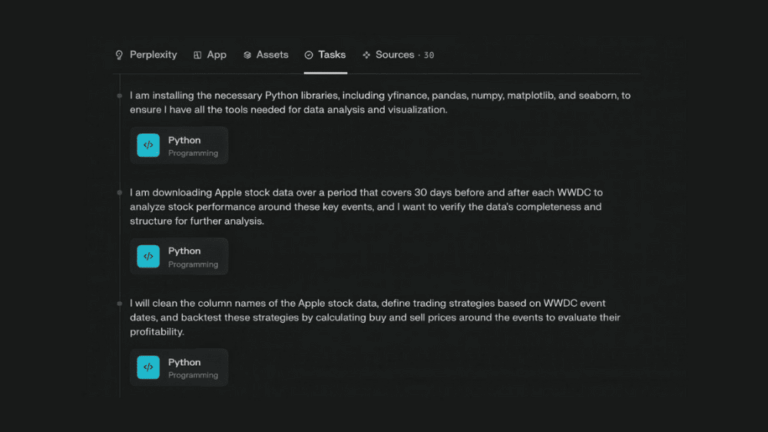Image resolution: width=768 pixels, height=432 pixels.
Task: Switch to the Perplexity tab
Action: [153, 55]
